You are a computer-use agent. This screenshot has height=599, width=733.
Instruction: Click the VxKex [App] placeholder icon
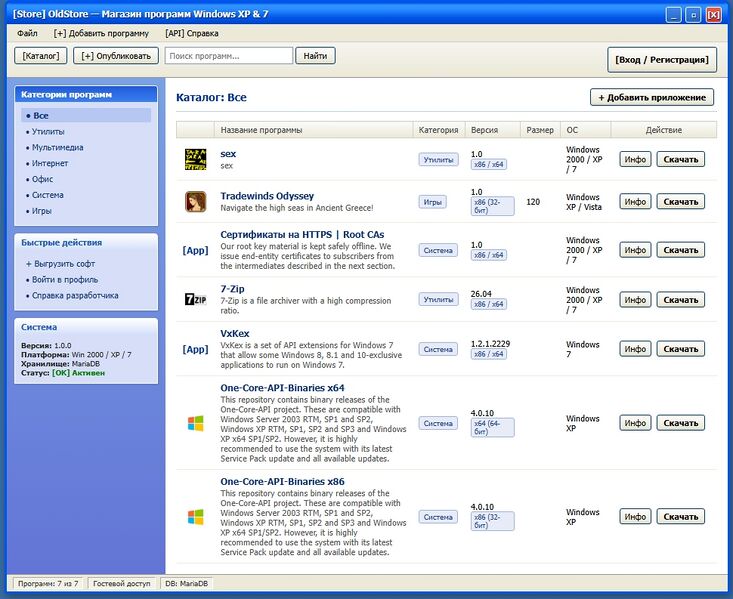(x=195, y=349)
